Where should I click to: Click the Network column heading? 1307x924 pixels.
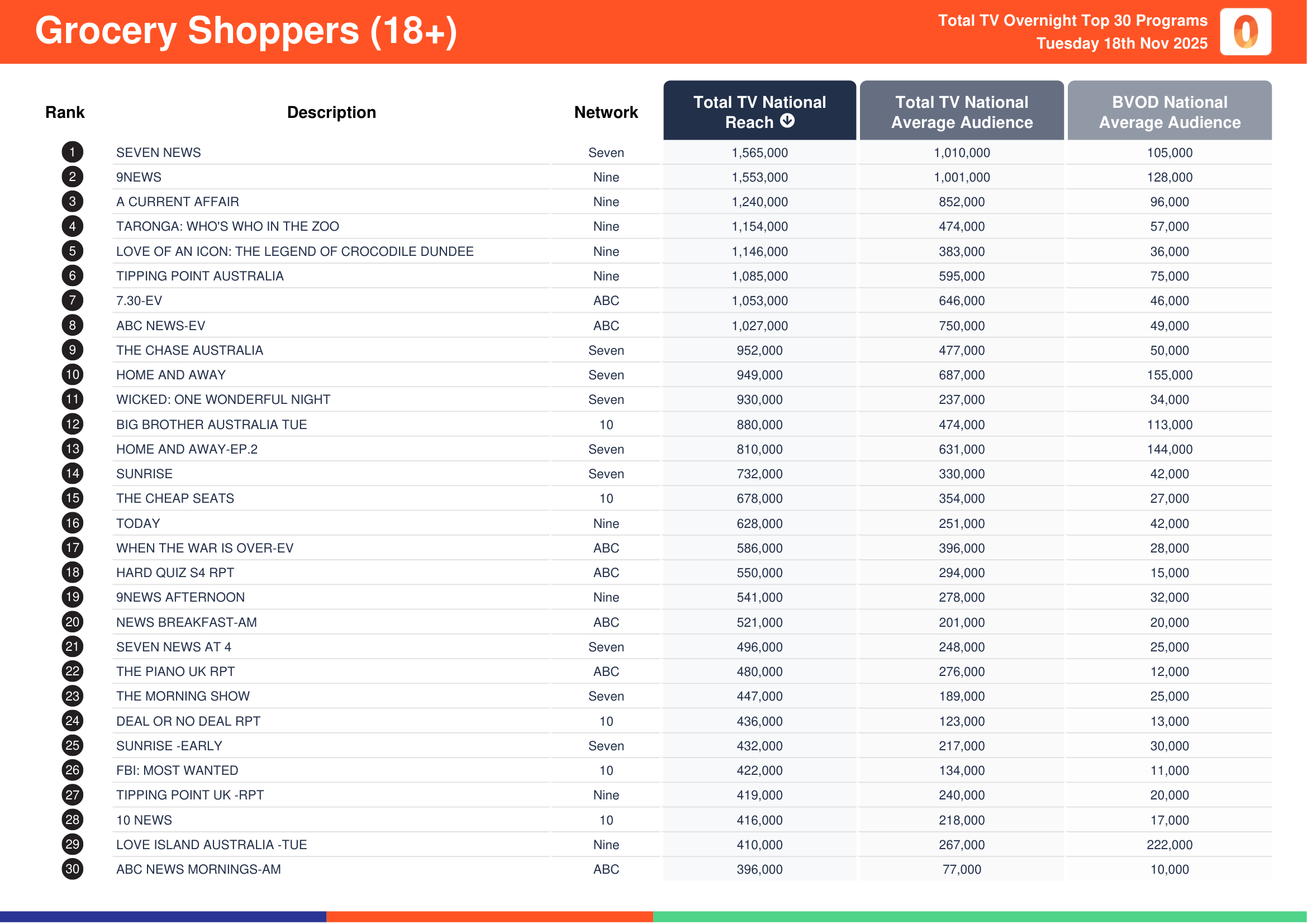(x=606, y=112)
